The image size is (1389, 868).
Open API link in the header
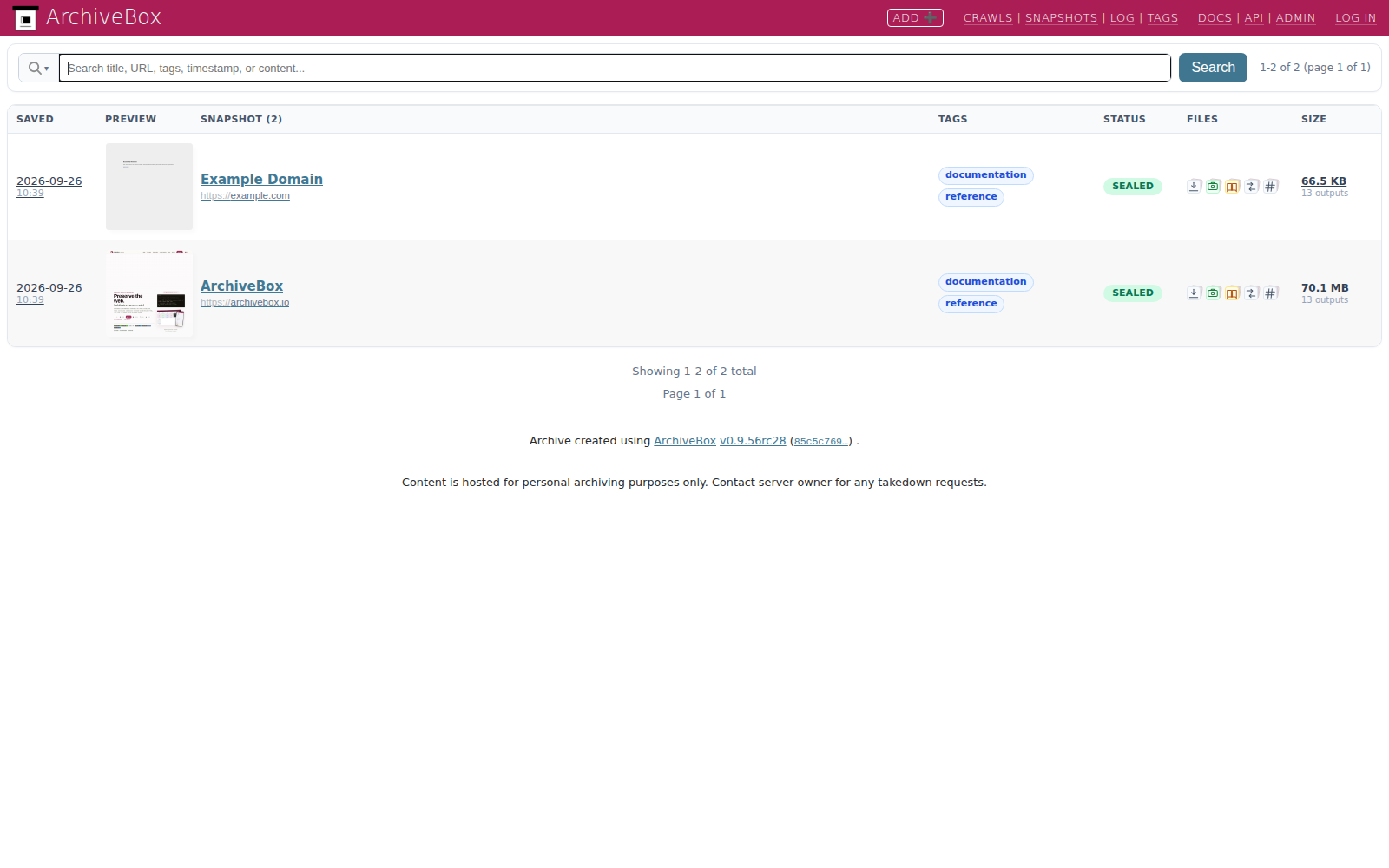pyautogui.click(x=1254, y=18)
